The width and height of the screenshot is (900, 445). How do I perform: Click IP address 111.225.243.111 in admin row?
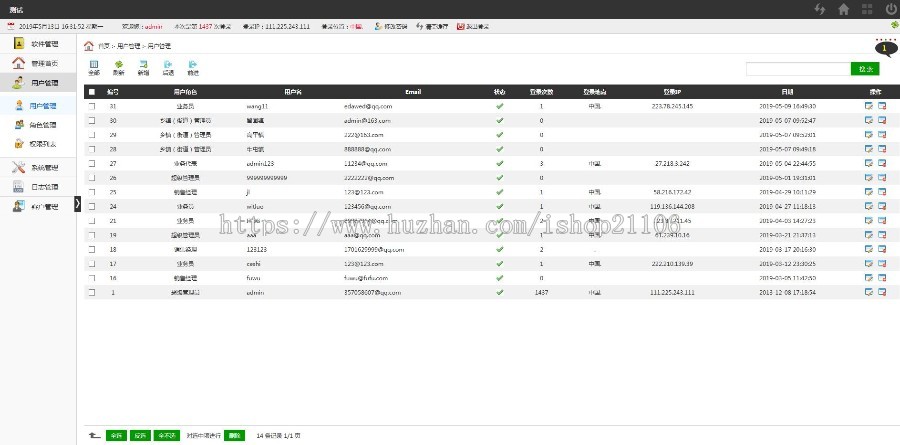(672, 293)
